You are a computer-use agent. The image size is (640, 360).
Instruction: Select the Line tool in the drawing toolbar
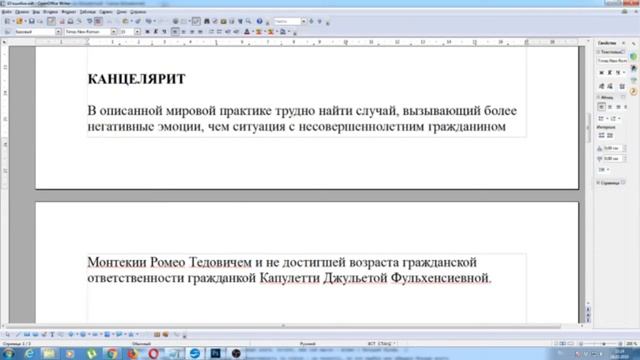[x=18, y=335]
